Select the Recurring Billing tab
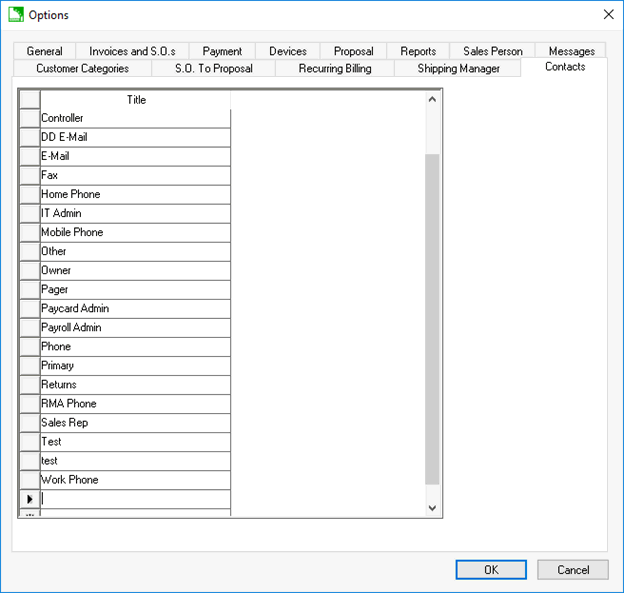 tap(335, 69)
